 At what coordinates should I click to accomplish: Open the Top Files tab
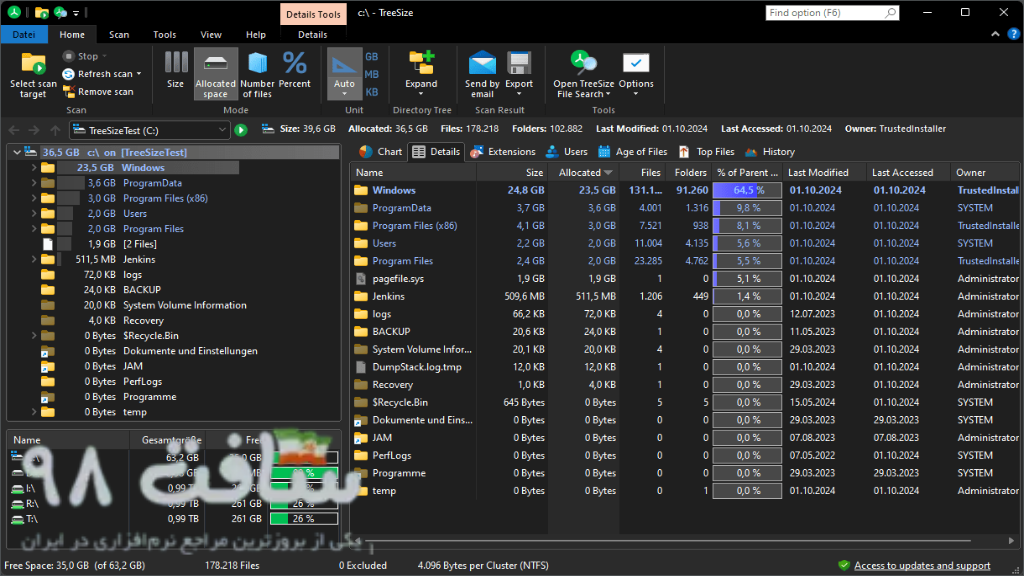coord(707,152)
